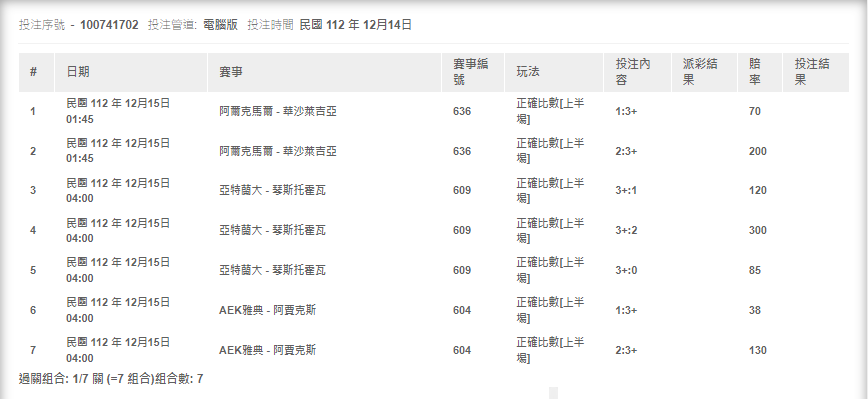
Task: Click the 賽事編號 column header
Action: [x=473, y=72]
